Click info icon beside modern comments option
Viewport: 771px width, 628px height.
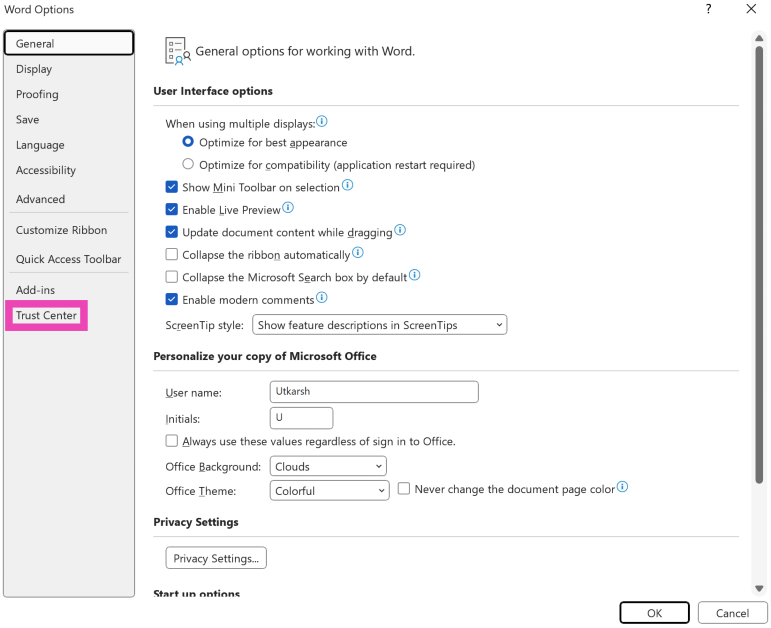pyautogui.click(x=322, y=298)
